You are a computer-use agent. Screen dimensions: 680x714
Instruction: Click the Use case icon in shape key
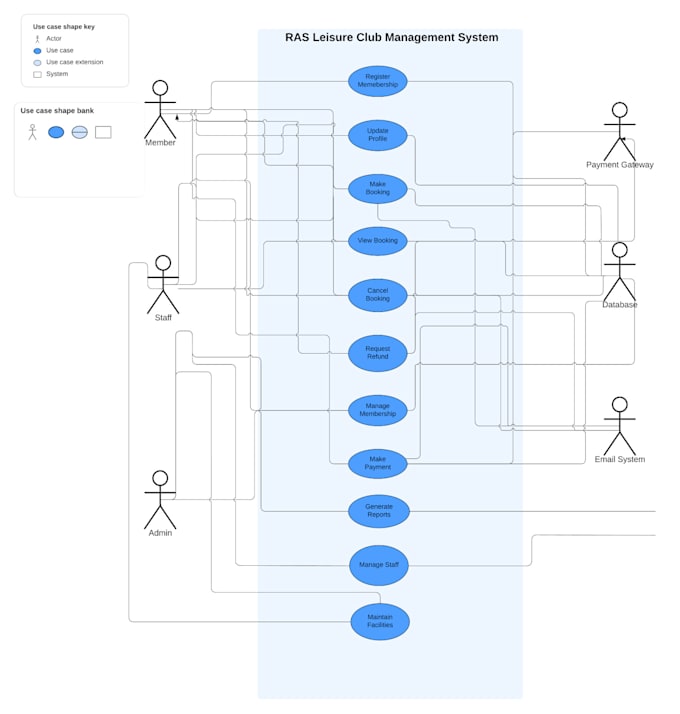(37, 51)
